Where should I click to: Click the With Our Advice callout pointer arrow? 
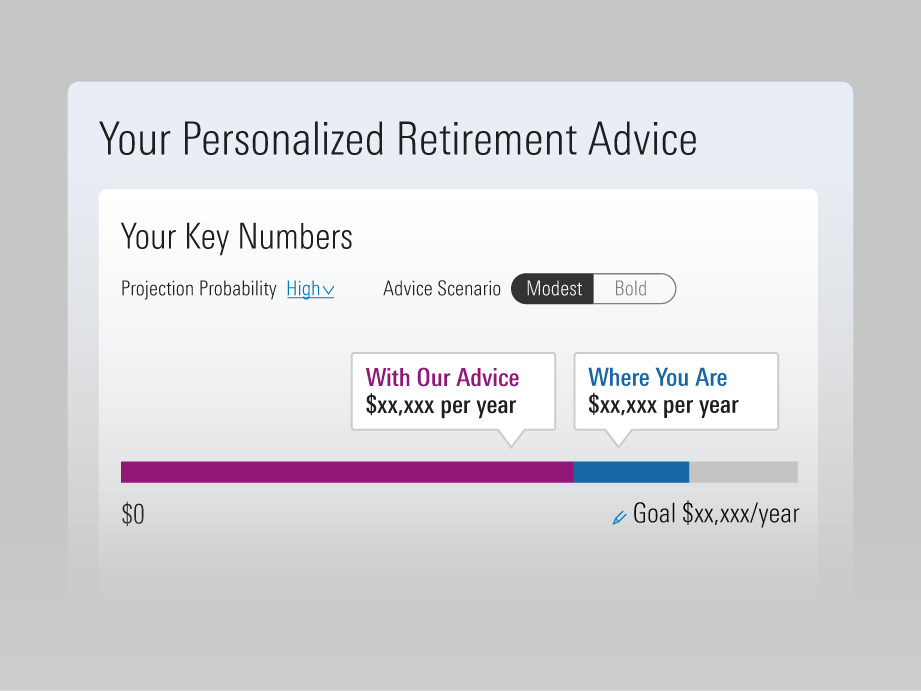[511, 437]
